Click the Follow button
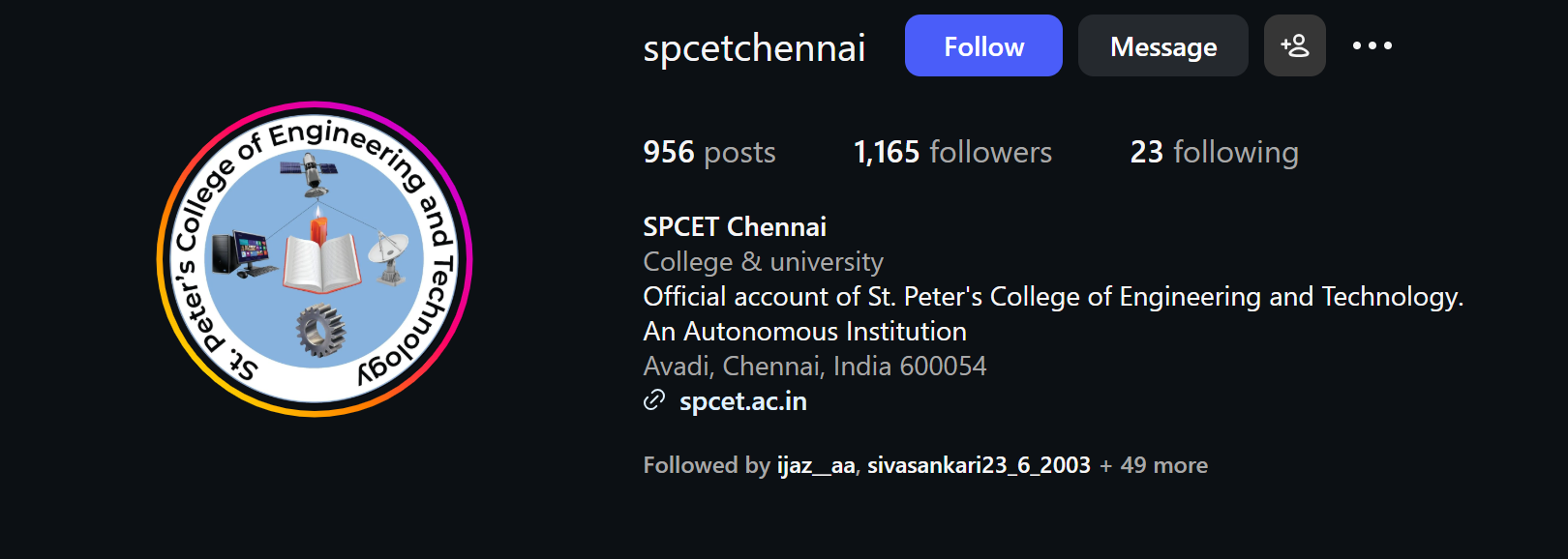This screenshot has height=559, width=1568. [x=982, y=44]
